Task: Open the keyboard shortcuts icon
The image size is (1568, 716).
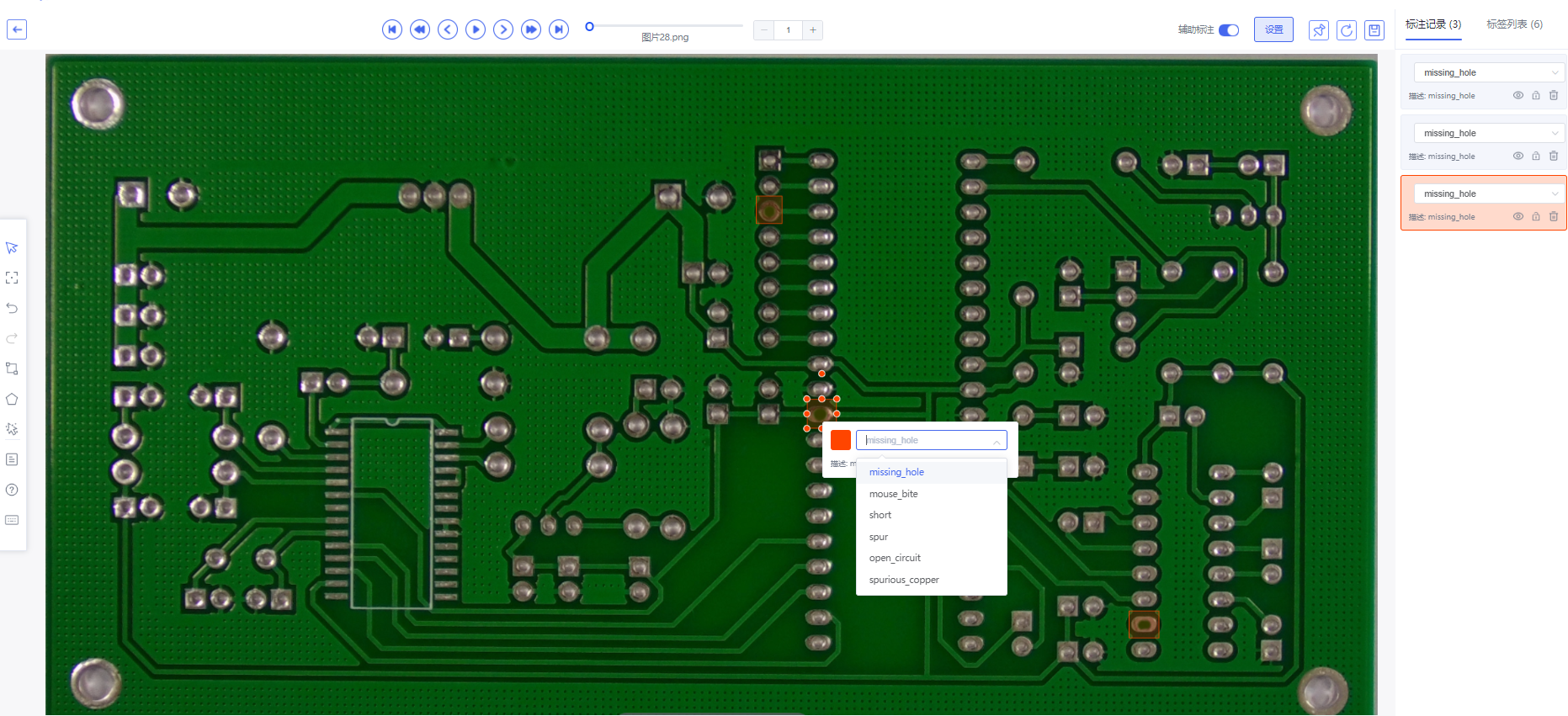Action: (x=12, y=520)
